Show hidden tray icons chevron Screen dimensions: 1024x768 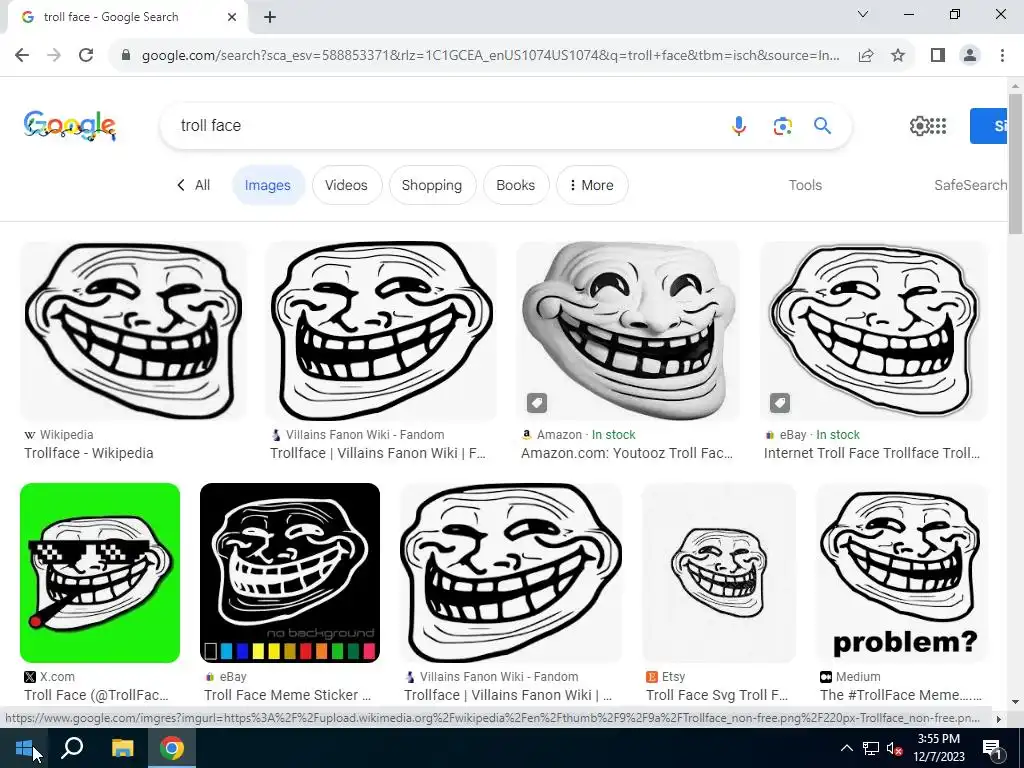[846, 748]
